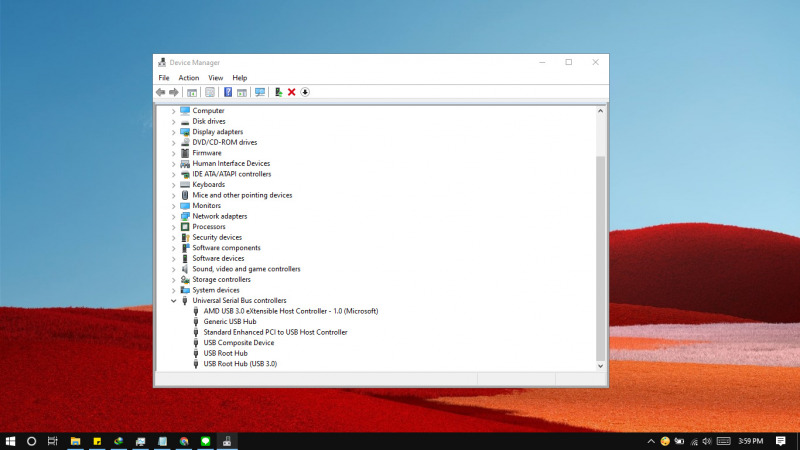Open the Help menu
This screenshot has height=450, width=800.
tap(239, 78)
